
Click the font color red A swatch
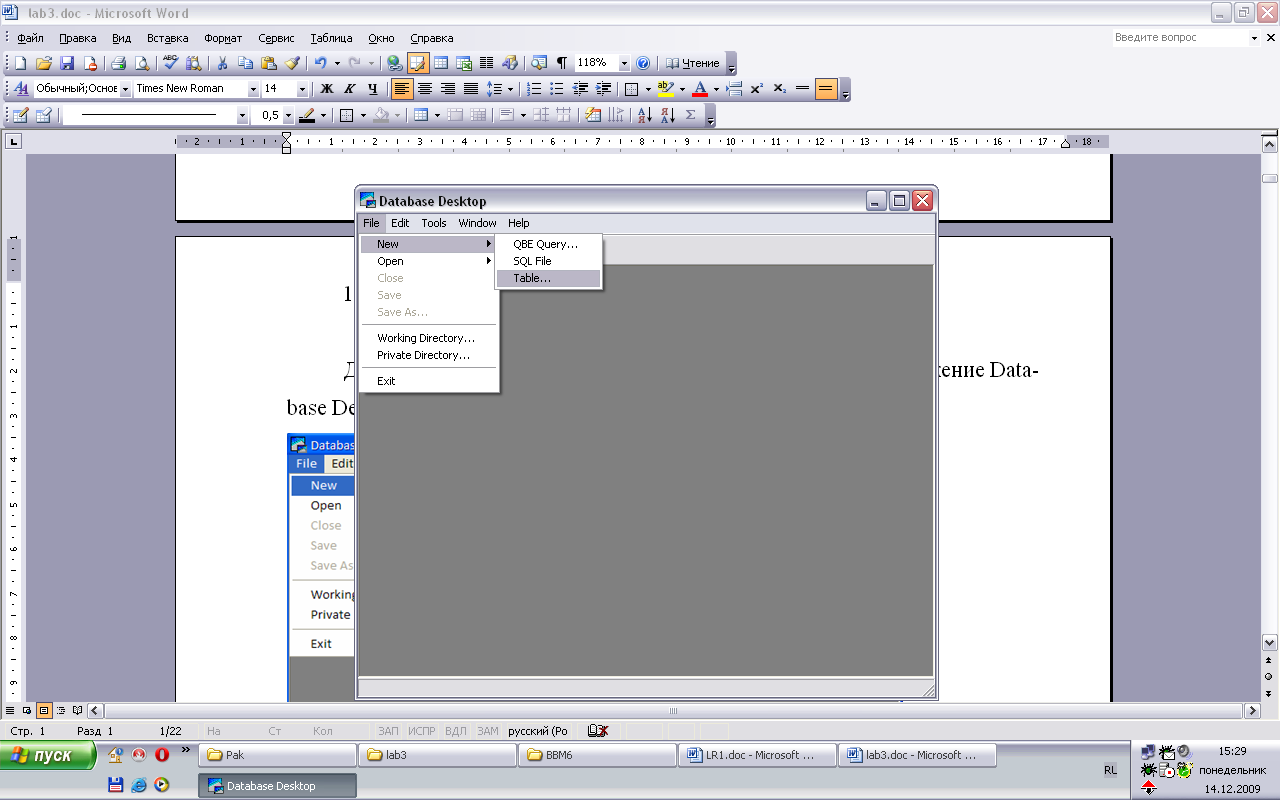point(700,89)
